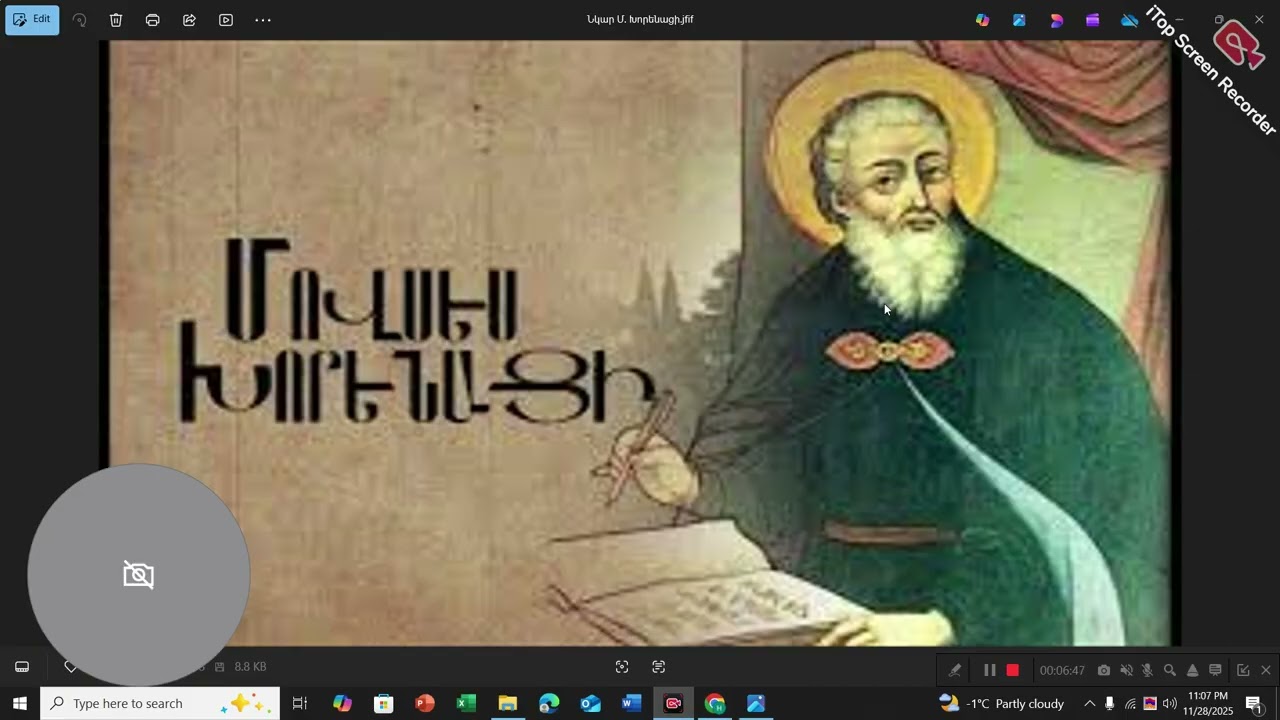Switch to iTop Screen Recorder on taskbar
Screen dimensions: 1280x720
673,703
